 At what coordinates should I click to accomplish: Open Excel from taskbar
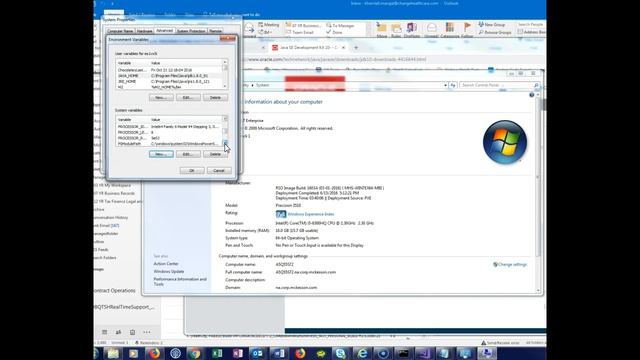click(x=217, y=353)
